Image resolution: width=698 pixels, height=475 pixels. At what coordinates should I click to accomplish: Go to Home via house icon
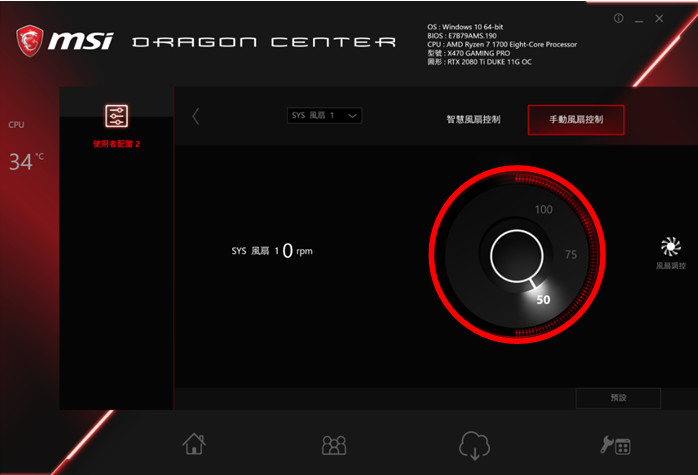194,444
